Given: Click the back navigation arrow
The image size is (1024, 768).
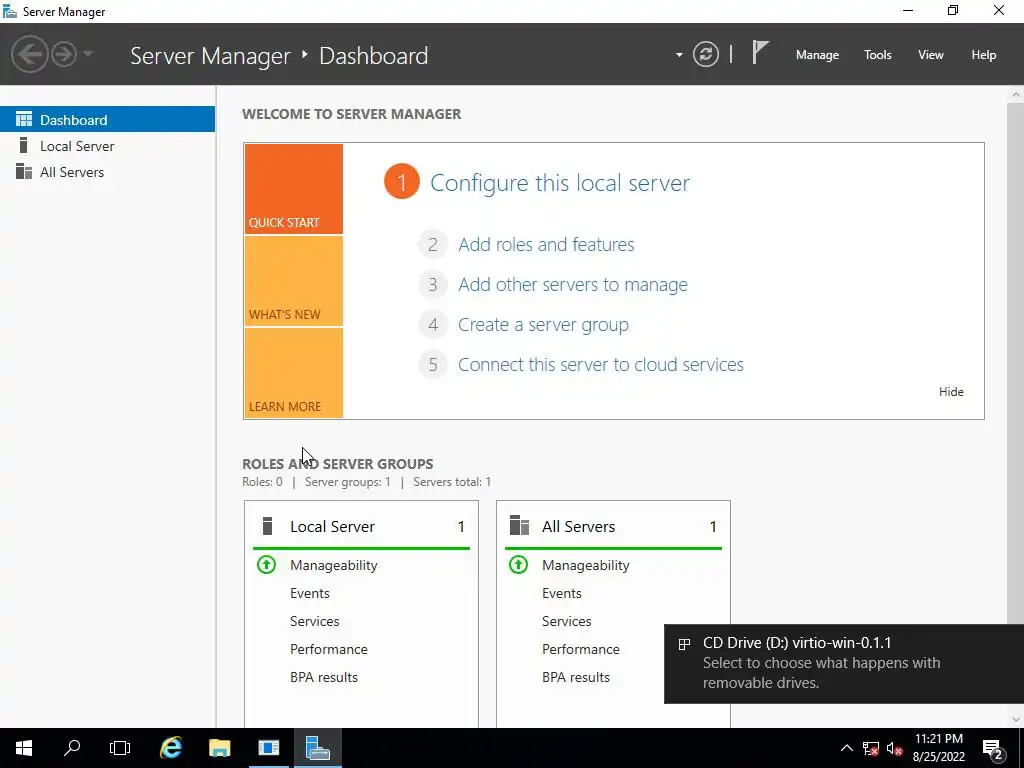Looking at the screenshot, I should pos(29,54).
